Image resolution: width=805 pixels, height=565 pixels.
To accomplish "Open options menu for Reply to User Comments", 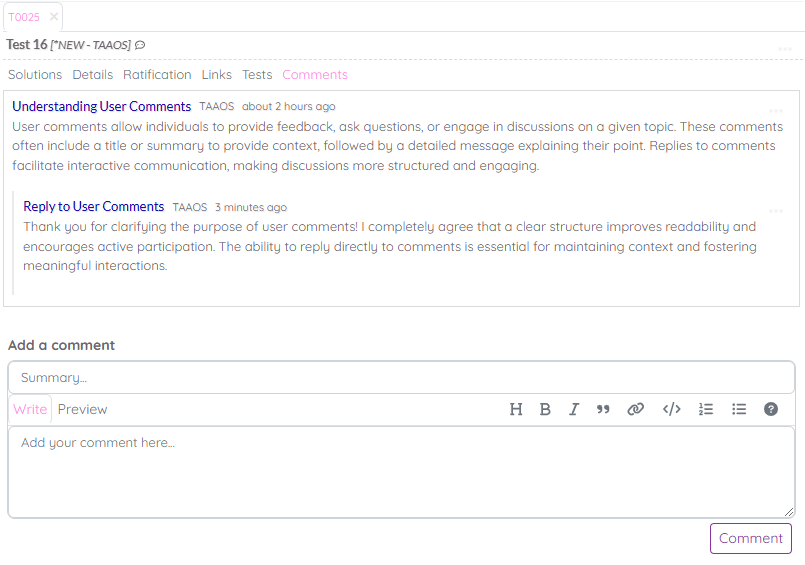I will [776, 210].
